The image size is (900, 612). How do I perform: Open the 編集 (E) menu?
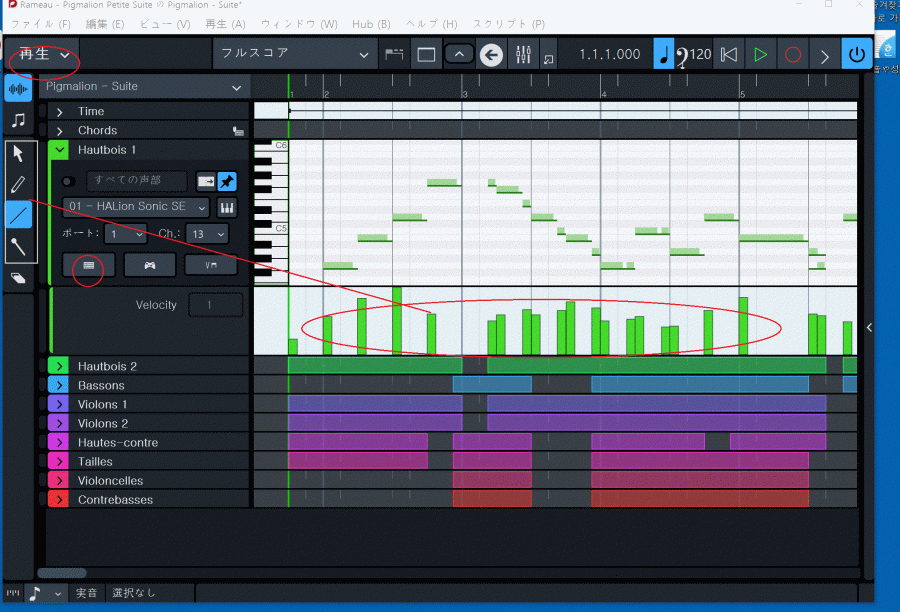point(104,24)
